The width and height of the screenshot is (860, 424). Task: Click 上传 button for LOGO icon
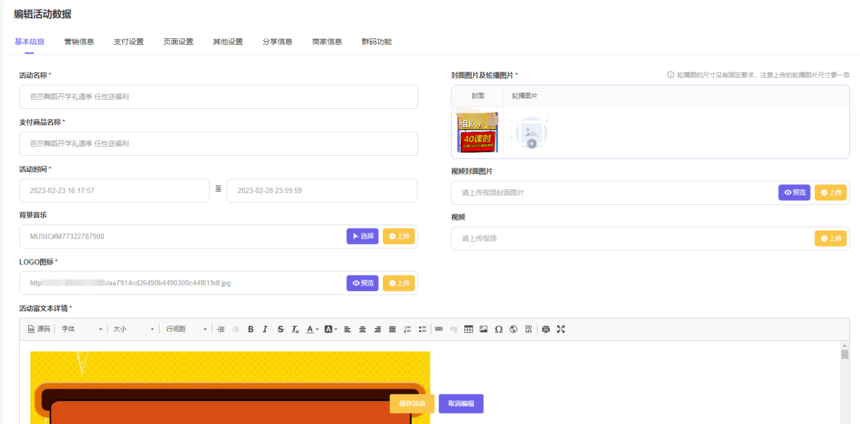[x=399, y=283]
